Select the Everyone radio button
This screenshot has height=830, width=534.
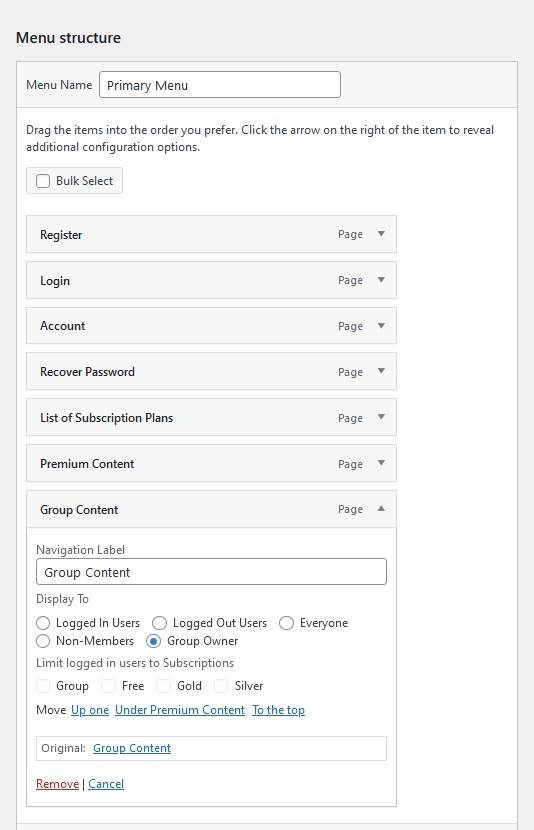point(286,623)
